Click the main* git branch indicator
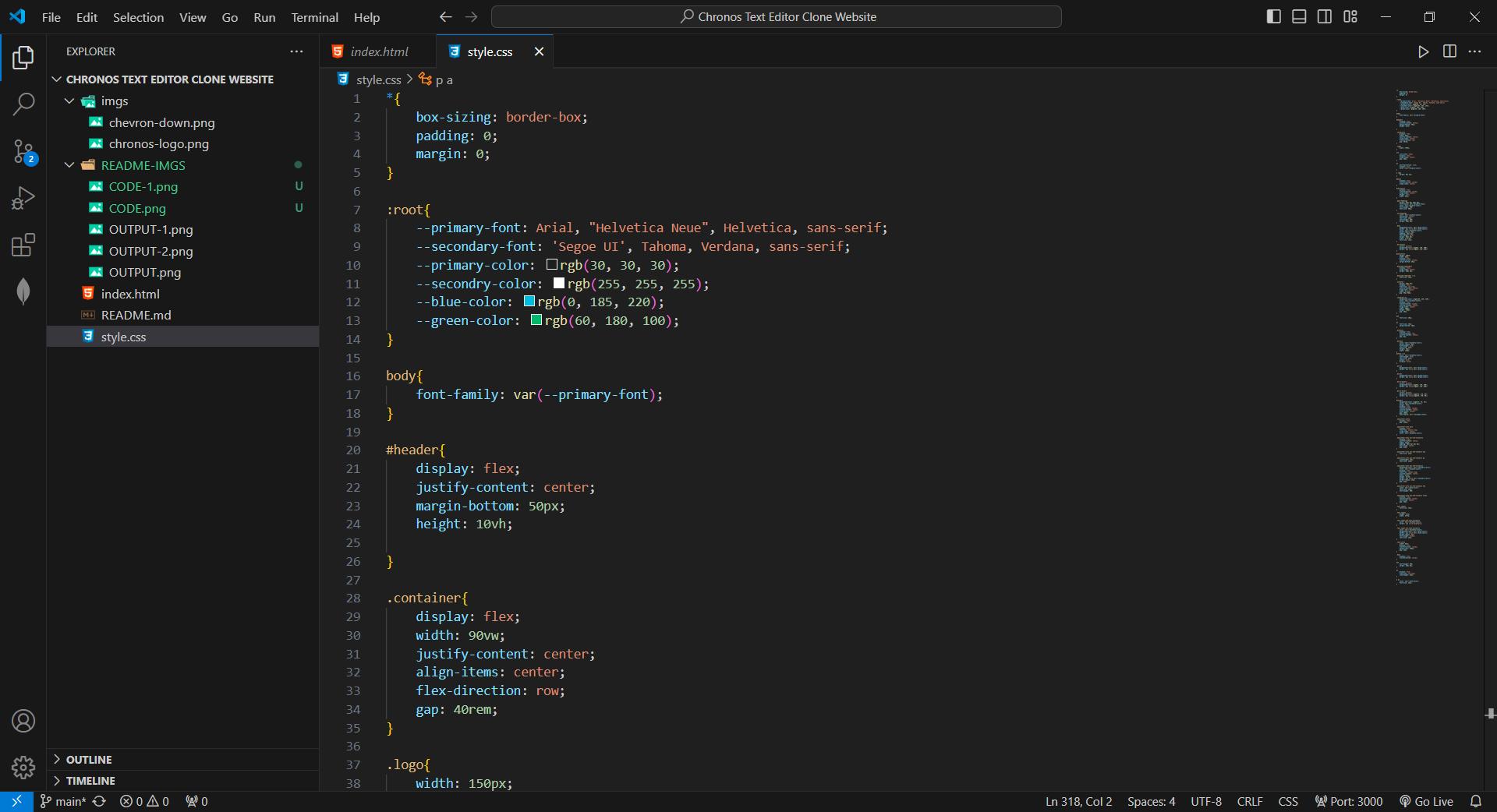Screen dimensions: 1497x812 coord(63,801)
